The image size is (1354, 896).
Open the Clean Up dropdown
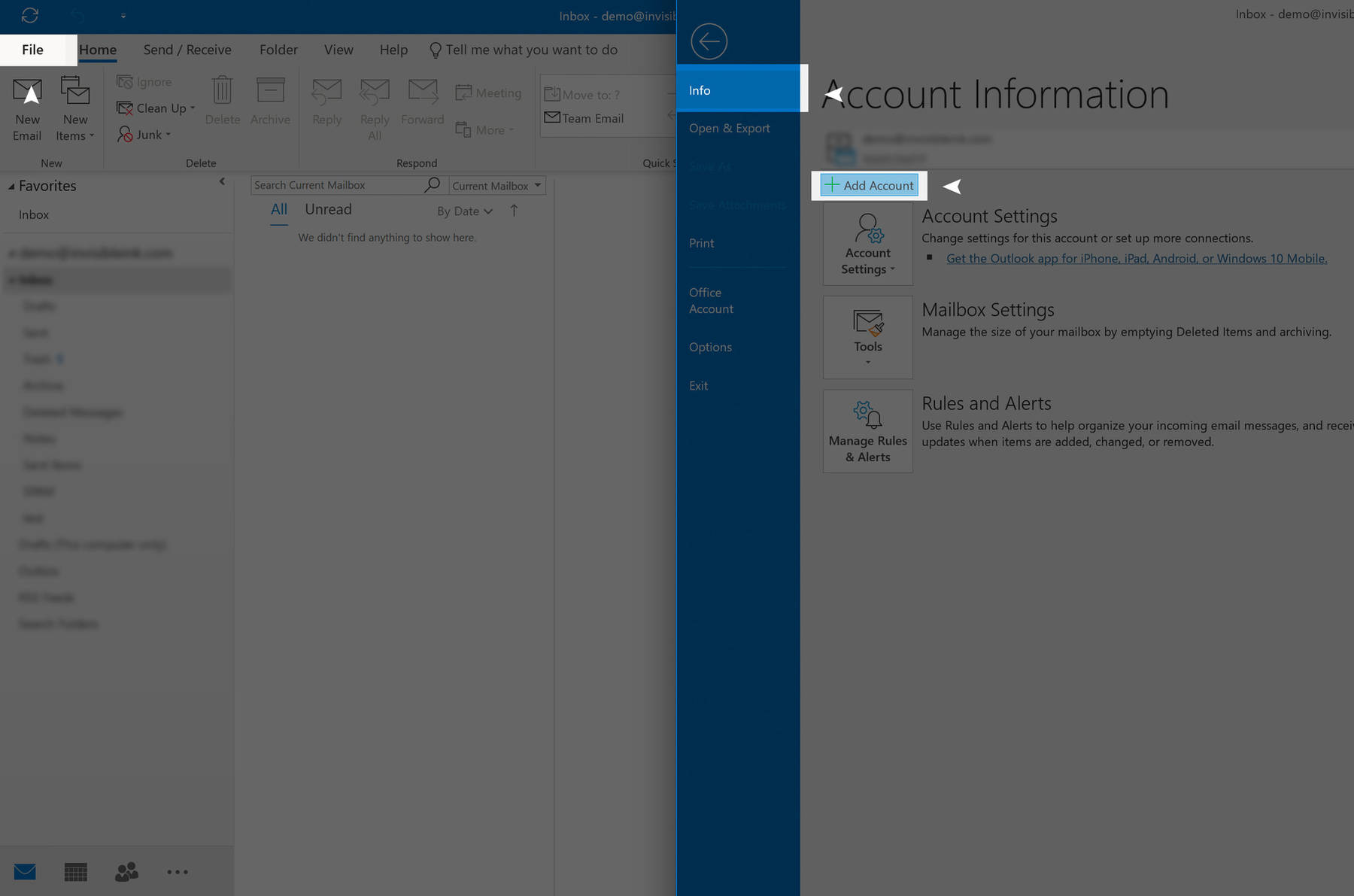pos(156,108)
